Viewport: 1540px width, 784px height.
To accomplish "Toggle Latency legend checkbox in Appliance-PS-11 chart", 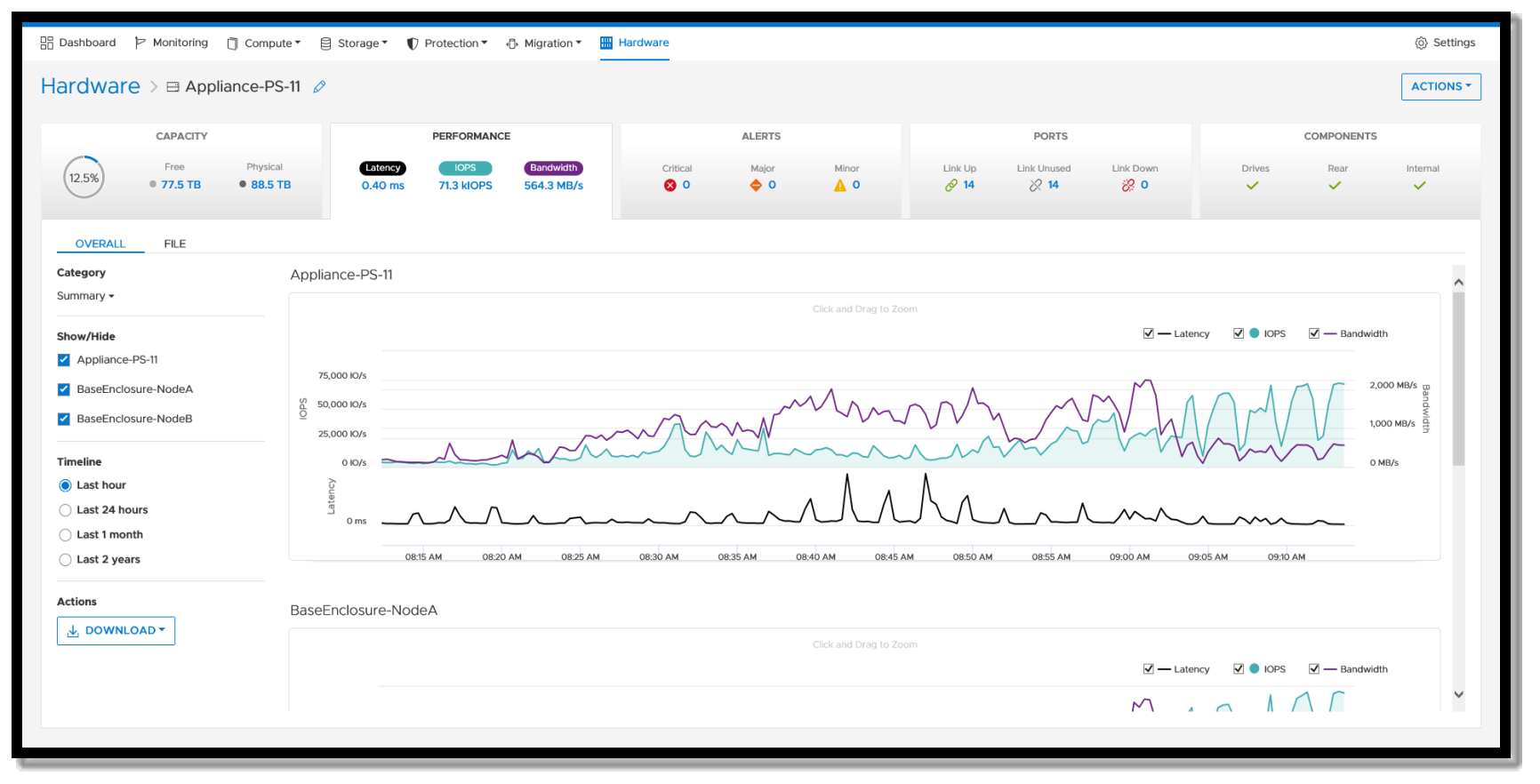I will pos(1149,333).
